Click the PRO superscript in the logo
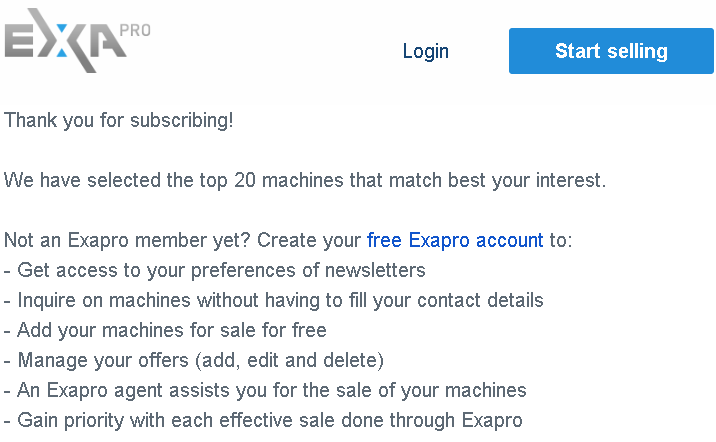The image size is (716, 442). pos(135,31)
